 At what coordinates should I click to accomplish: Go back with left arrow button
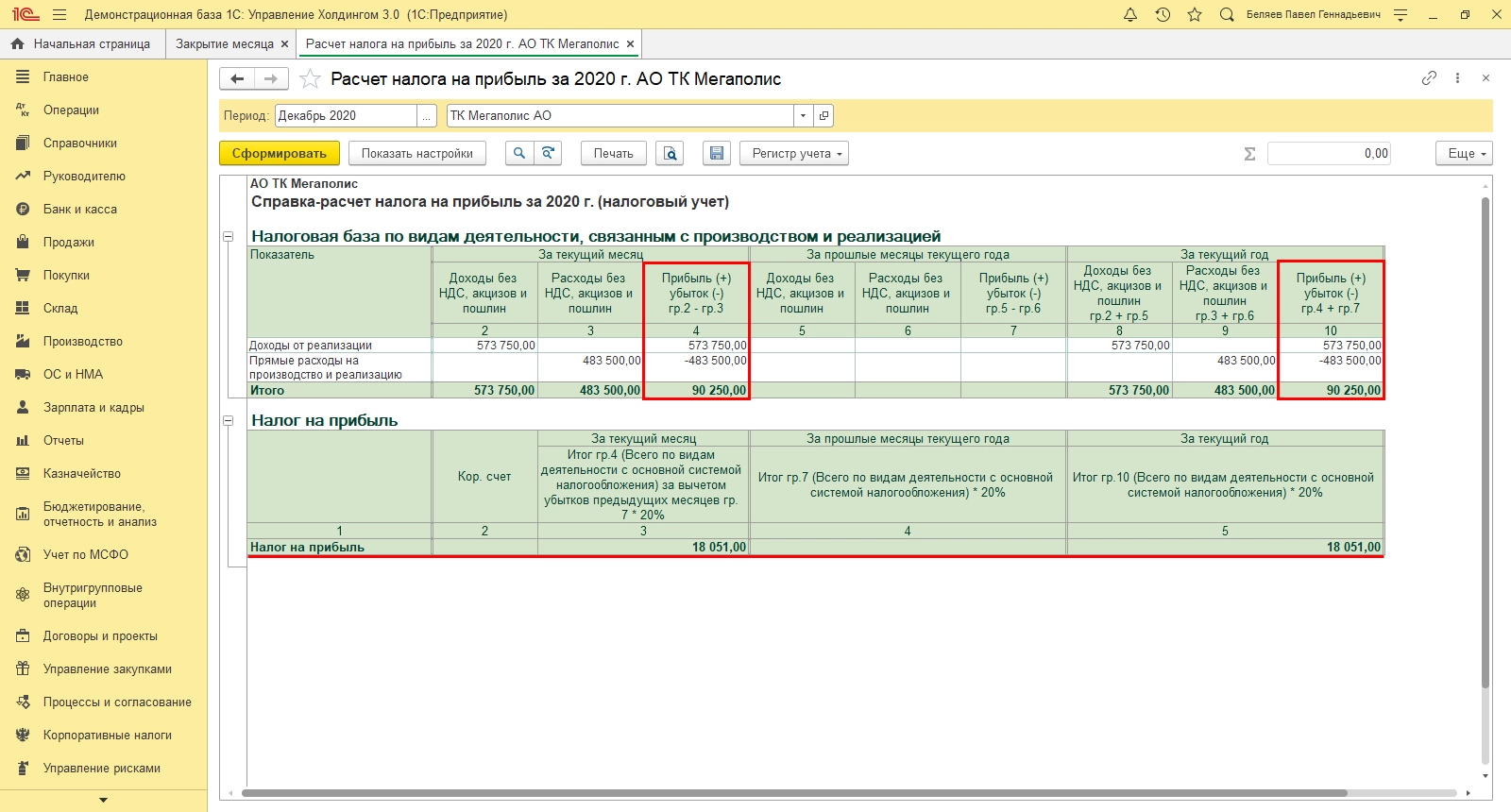237,79
